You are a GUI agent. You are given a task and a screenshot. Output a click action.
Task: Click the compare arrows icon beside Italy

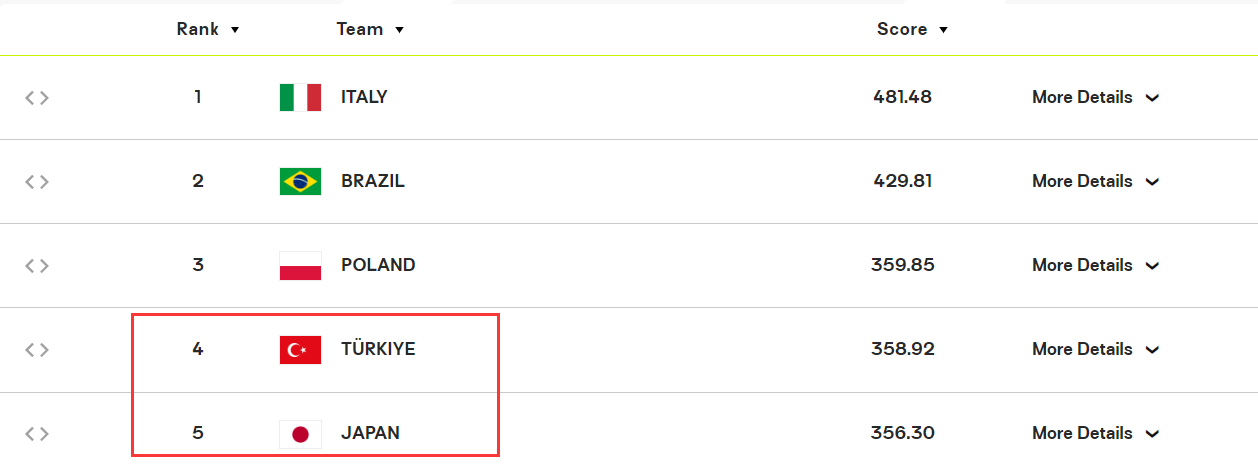(37, 97)
